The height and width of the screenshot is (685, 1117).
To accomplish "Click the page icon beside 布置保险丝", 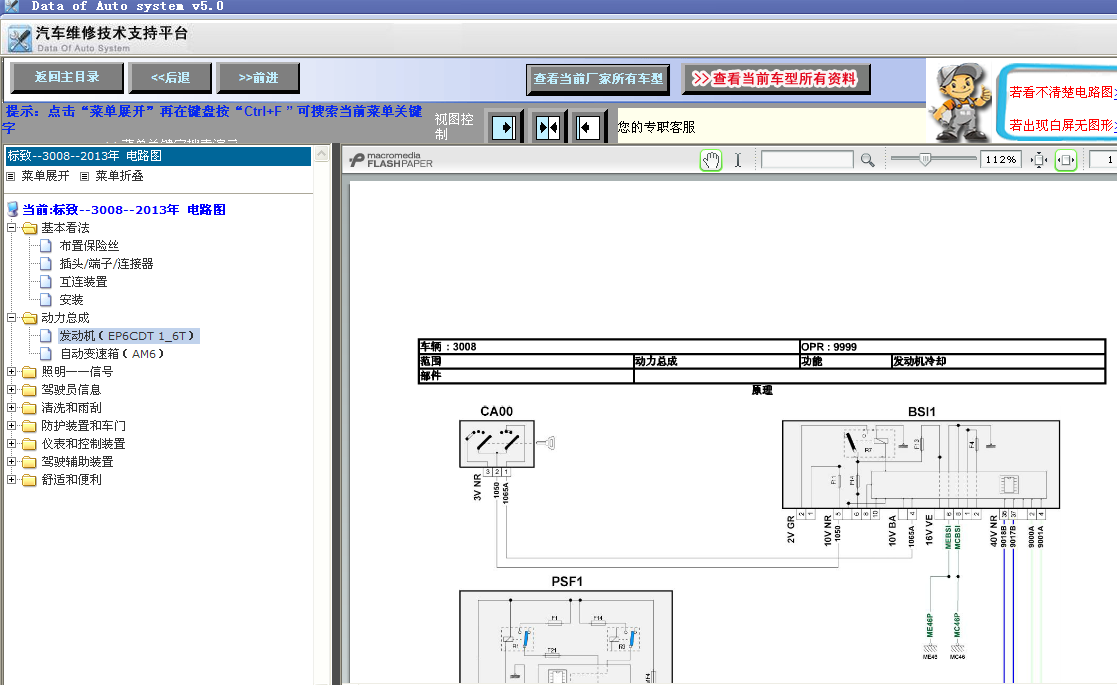I will point(46,246).
